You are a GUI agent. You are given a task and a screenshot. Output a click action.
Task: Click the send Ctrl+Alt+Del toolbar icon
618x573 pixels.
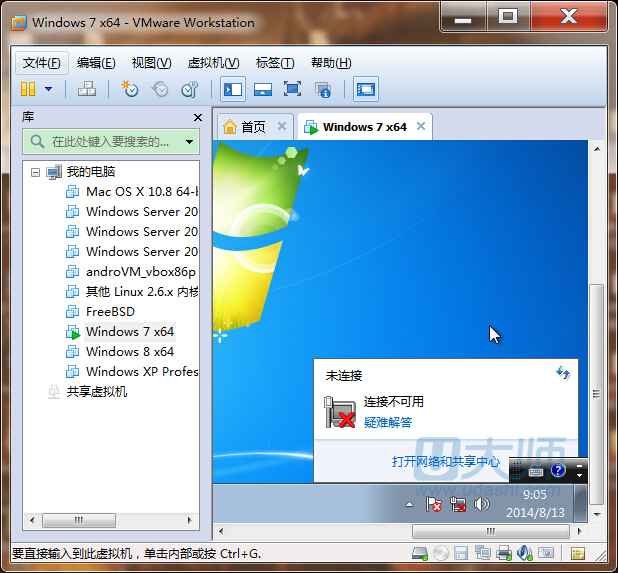pyautogui.click(x=87, y=89)
